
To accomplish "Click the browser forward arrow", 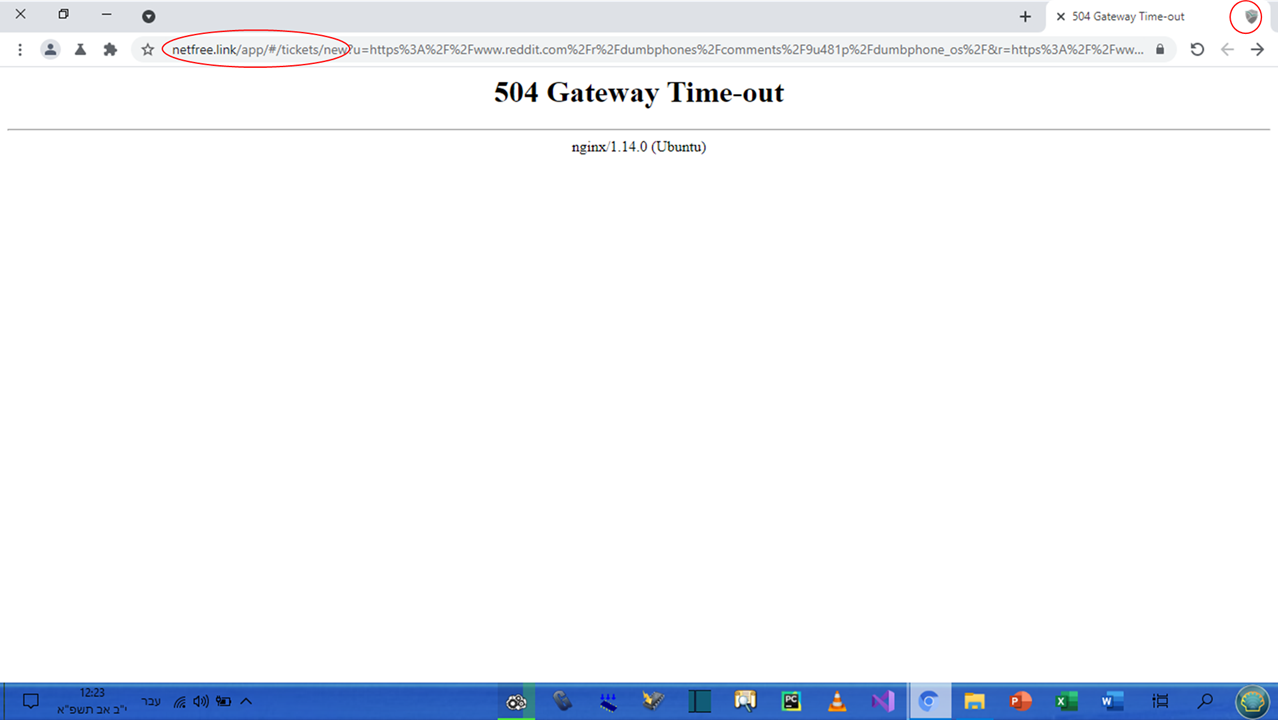I will [x=1257, y=49].
